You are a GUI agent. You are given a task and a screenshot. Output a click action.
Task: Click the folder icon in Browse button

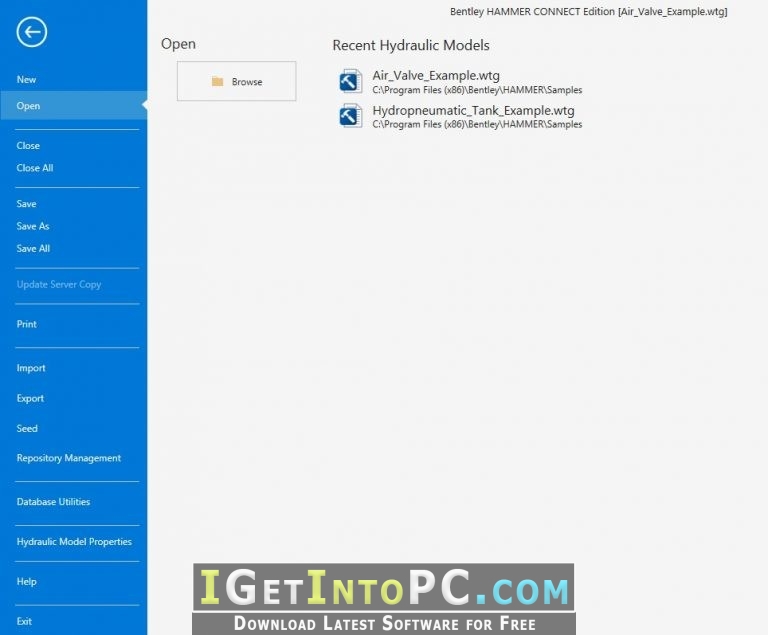coord(217,81)
